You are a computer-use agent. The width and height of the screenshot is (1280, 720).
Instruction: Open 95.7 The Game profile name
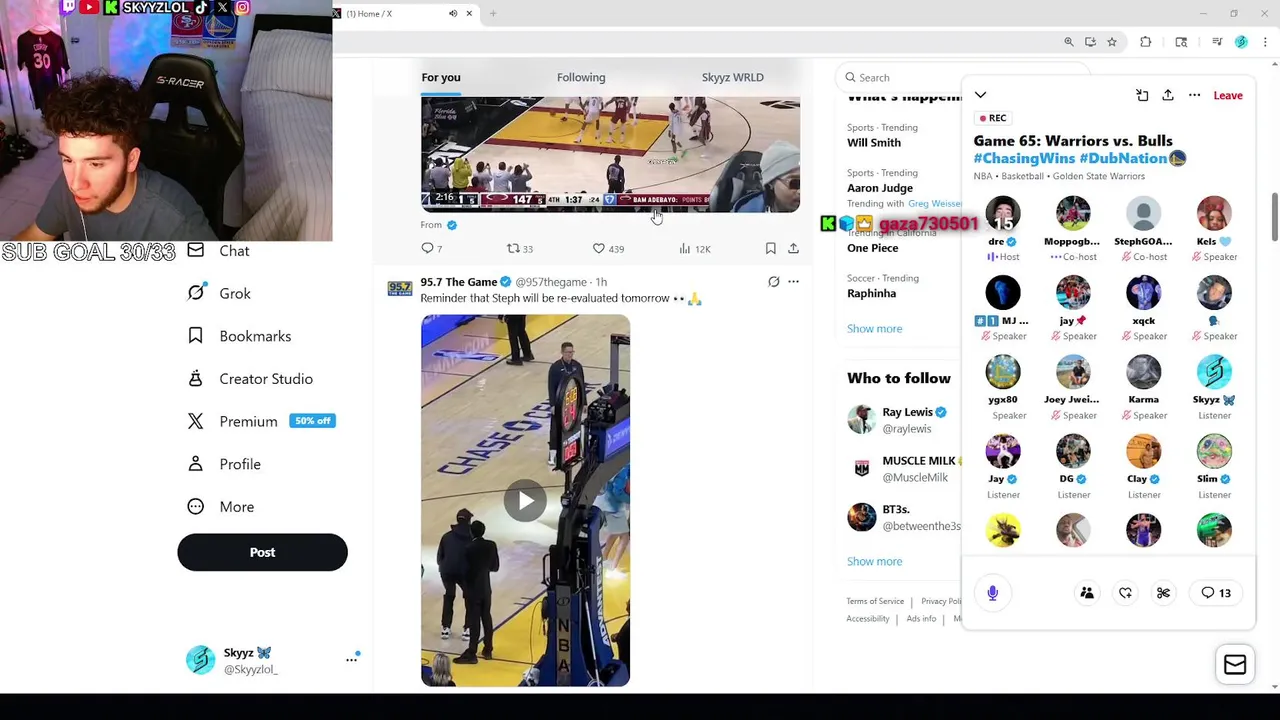coord(458,282)
